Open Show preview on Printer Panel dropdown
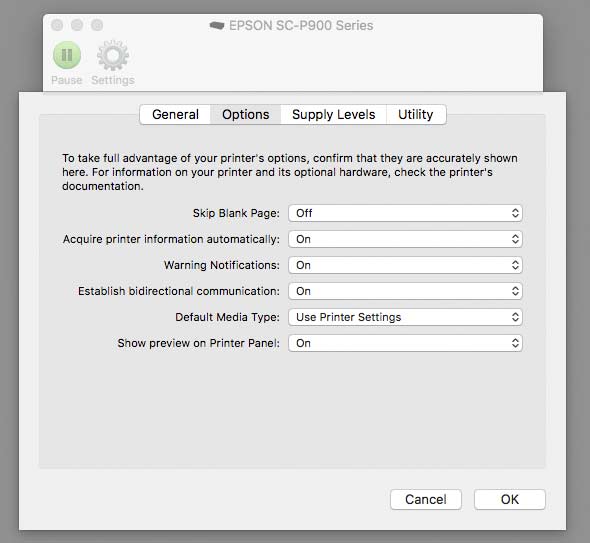This screenshot has width=590, height=543. [x=405, y=343]
